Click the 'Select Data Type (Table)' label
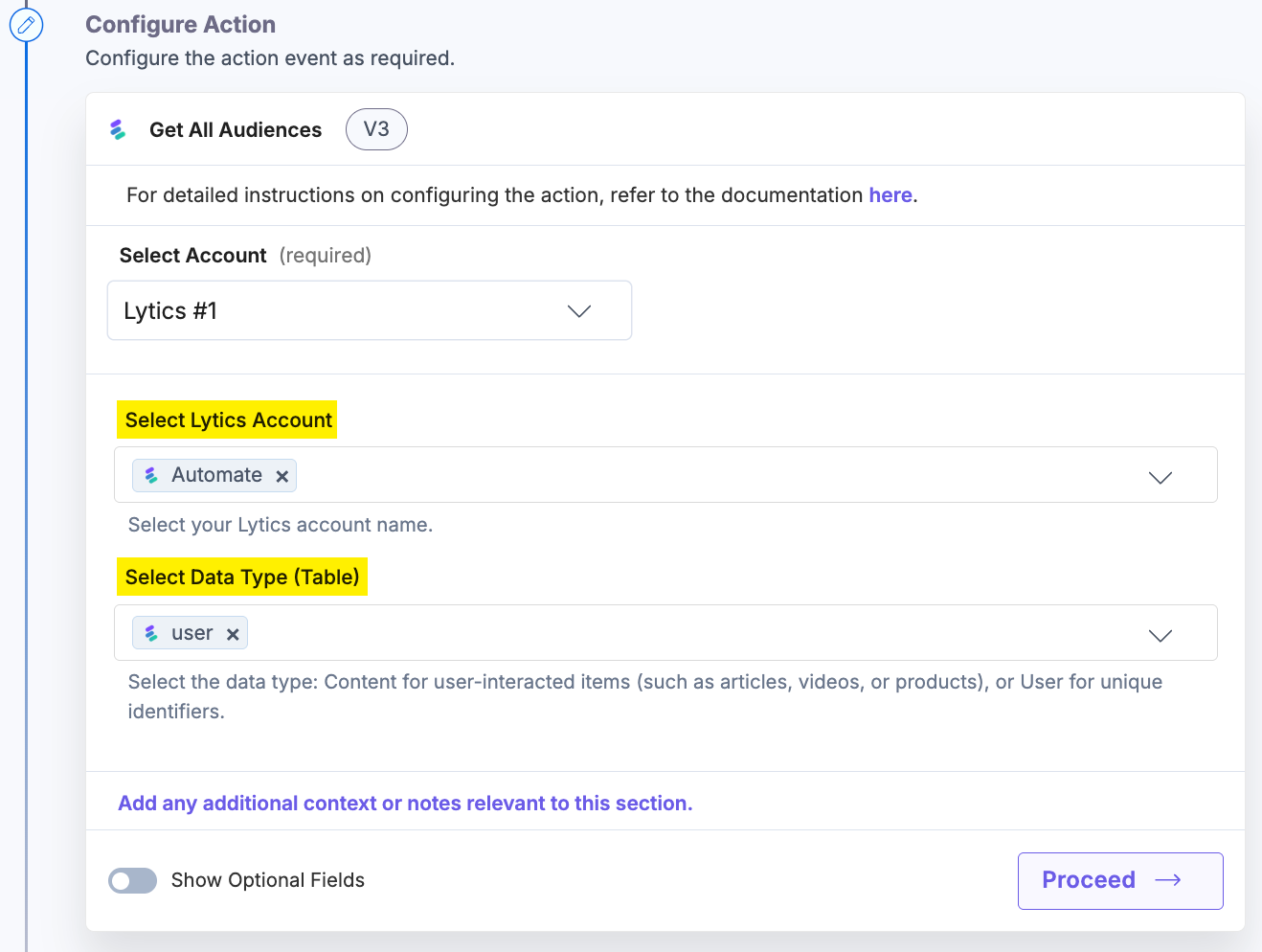The width and height of the screenshot is (1262, 952). (242, 577)
